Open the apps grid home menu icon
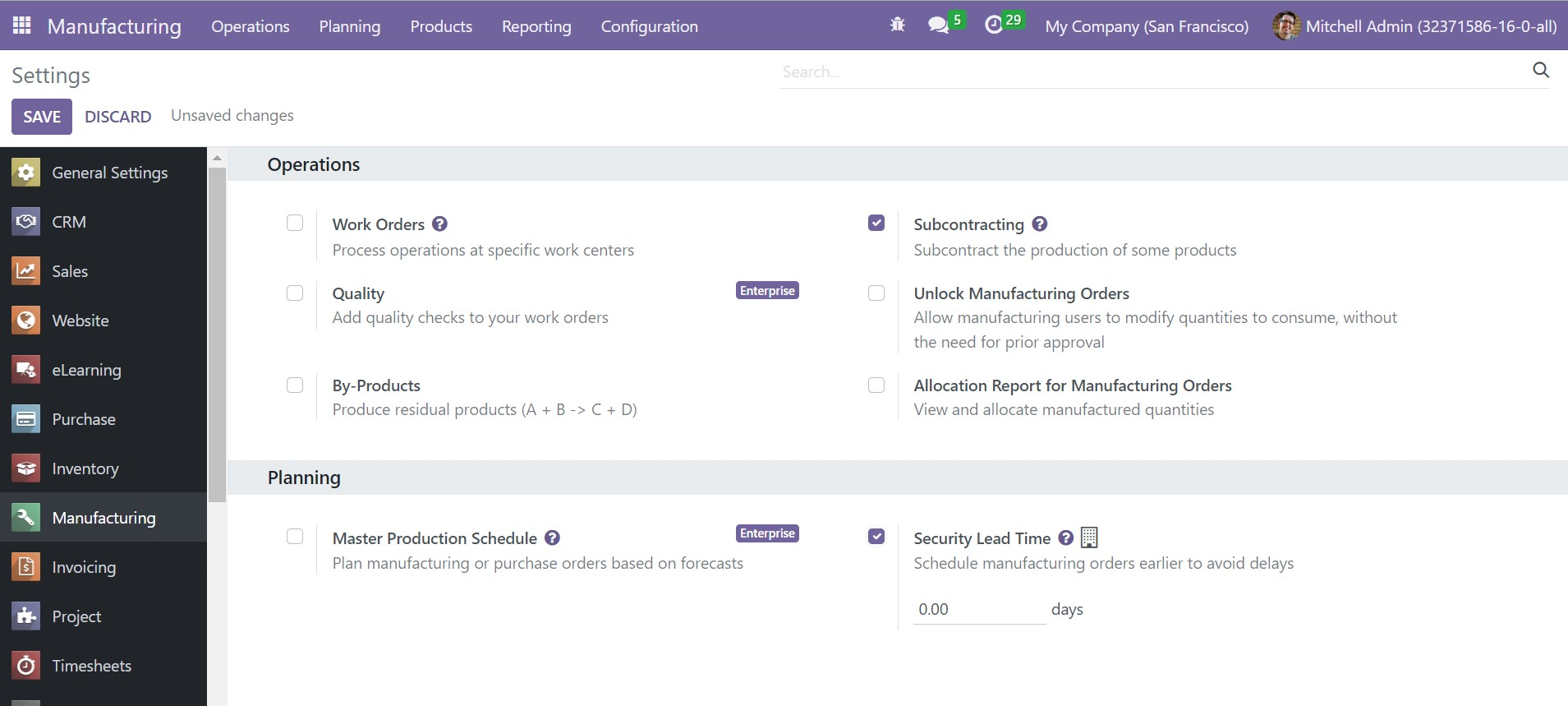Image resolution: width=1568 pixels, height=706 pixels. tap(22, 25)
